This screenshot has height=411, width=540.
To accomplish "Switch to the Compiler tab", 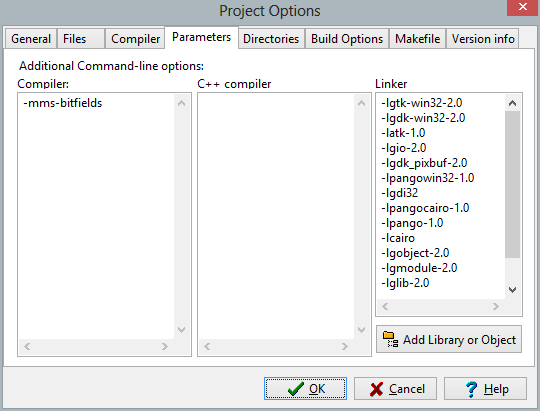I will tap(135, 39).
